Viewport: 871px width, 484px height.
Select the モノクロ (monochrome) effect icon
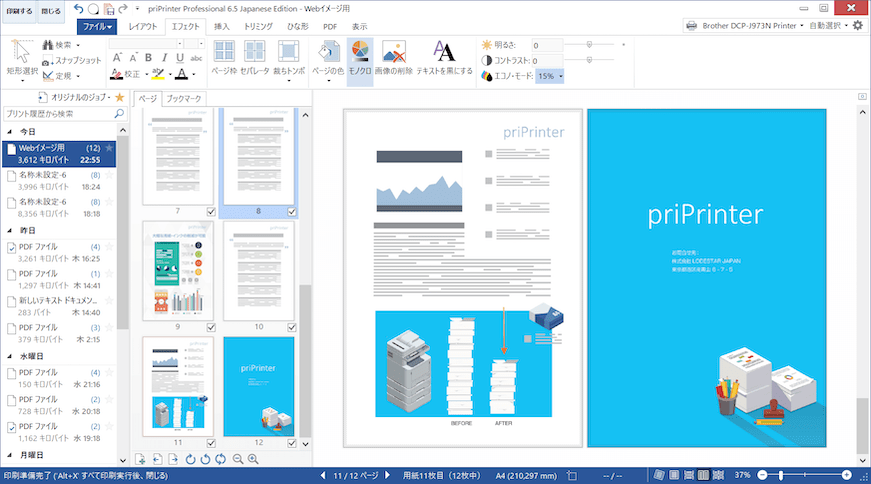click(360, 58)
